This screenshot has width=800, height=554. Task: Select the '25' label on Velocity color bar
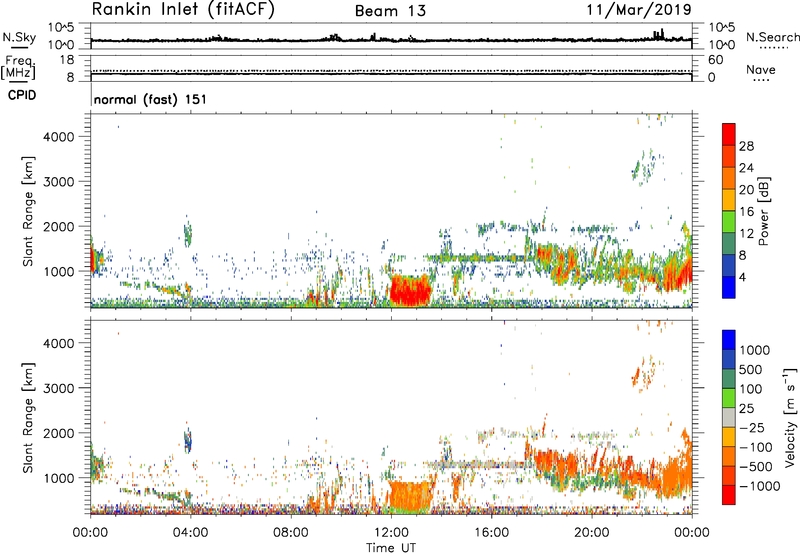click(746, 408)
